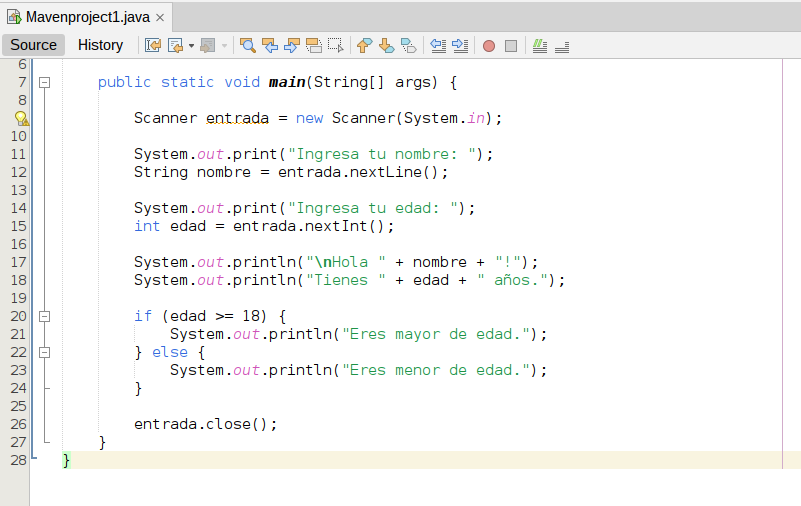801x506 pixels.
Task: Collapse the main method code fold
Action: point(44,82)
